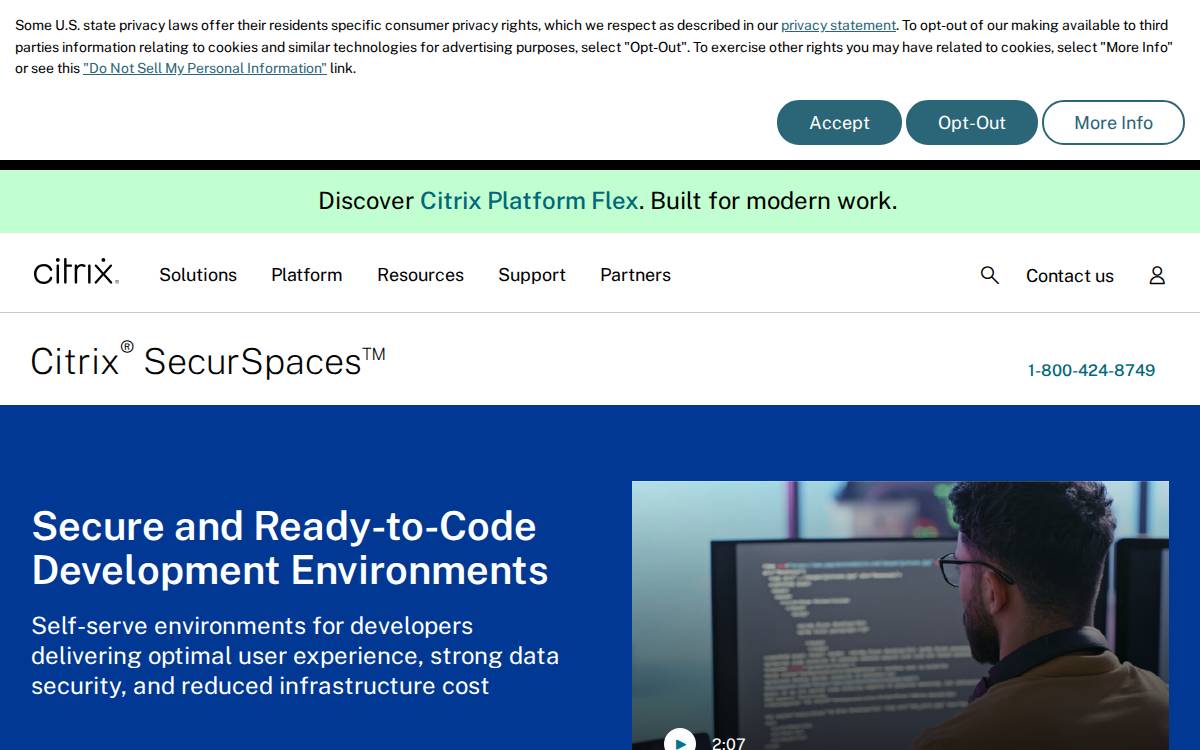Choose Opt-Out in privacy banner
This screenshot has height=750, width=1200.
[972, 122]
